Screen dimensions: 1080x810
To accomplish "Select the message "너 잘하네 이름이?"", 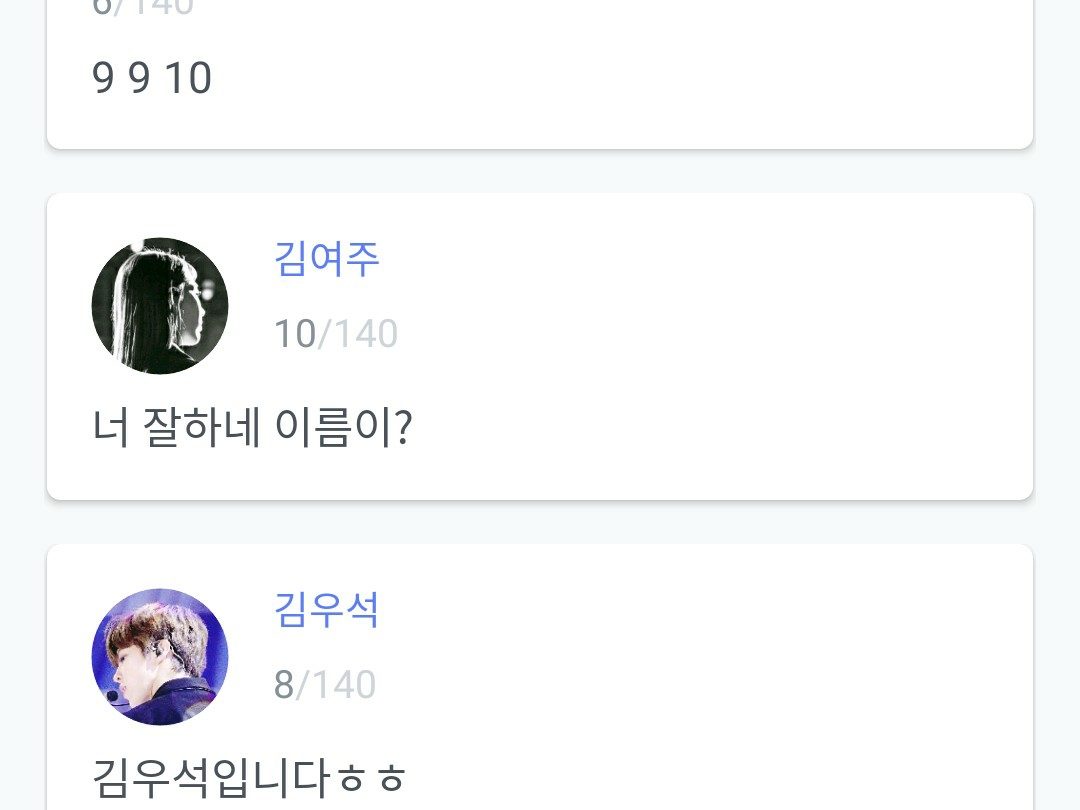I will 252,429.
